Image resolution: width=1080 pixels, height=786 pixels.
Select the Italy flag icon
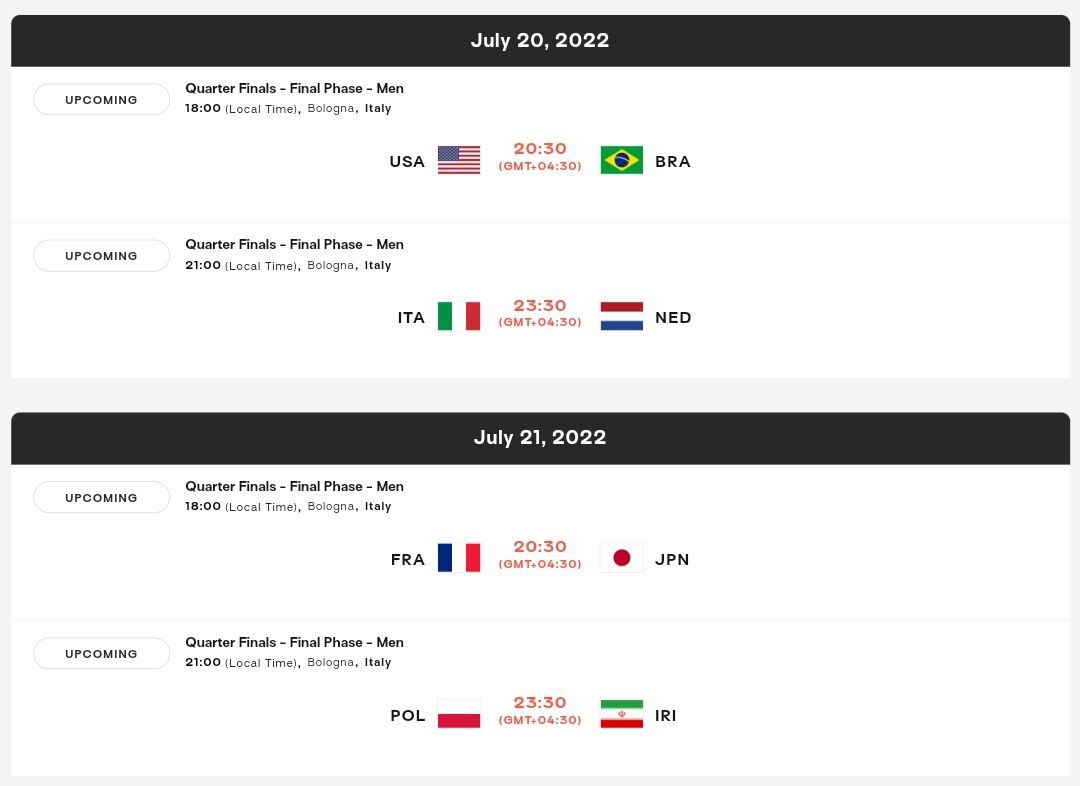tap(459, 316)
